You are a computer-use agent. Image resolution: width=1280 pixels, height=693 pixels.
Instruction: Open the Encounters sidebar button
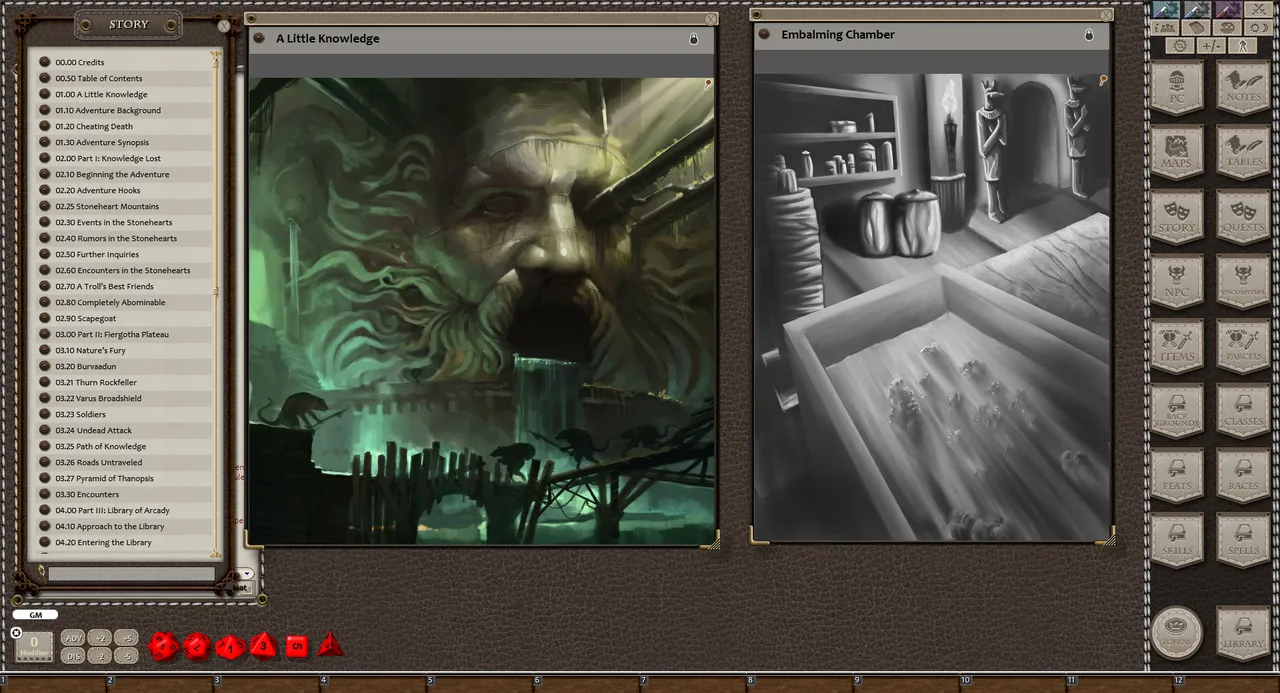pyautogui.click(x=1243, y=283)
